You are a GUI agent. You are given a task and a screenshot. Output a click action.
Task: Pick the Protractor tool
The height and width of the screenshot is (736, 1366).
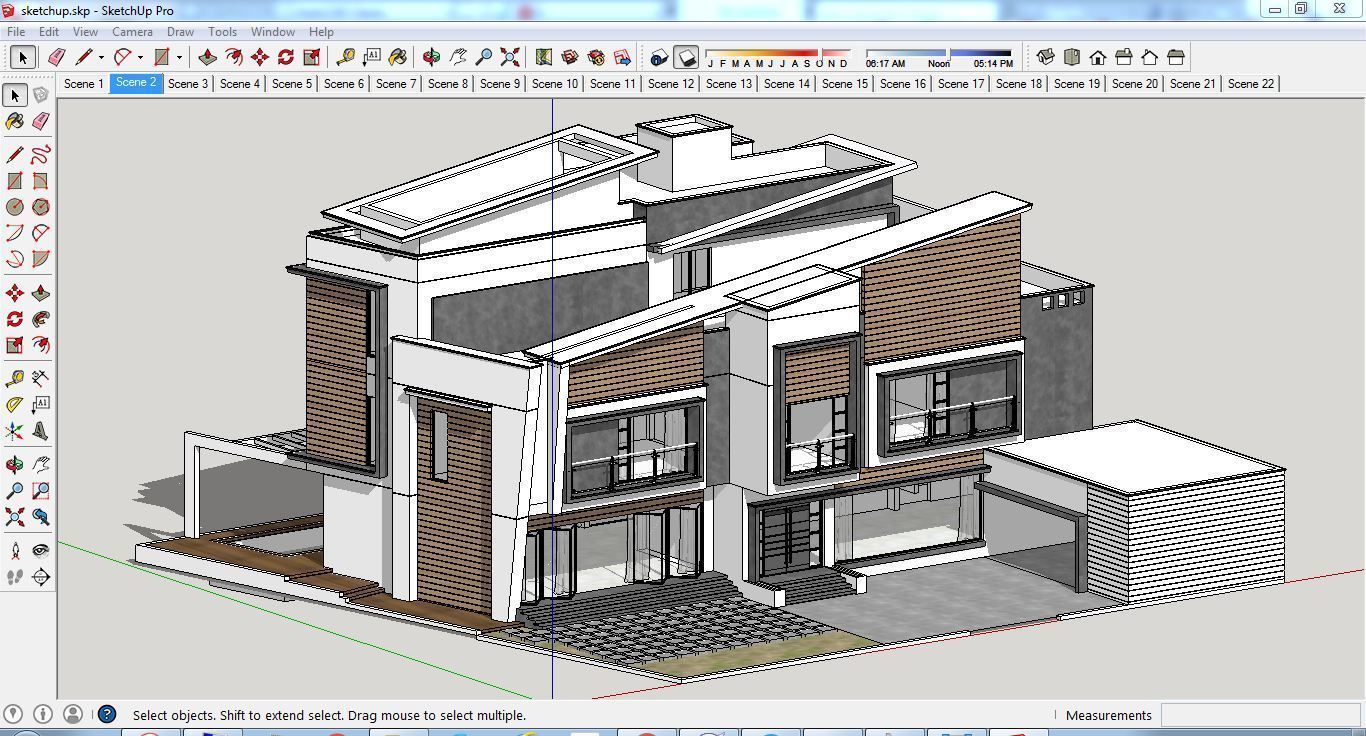pos(14,405)
